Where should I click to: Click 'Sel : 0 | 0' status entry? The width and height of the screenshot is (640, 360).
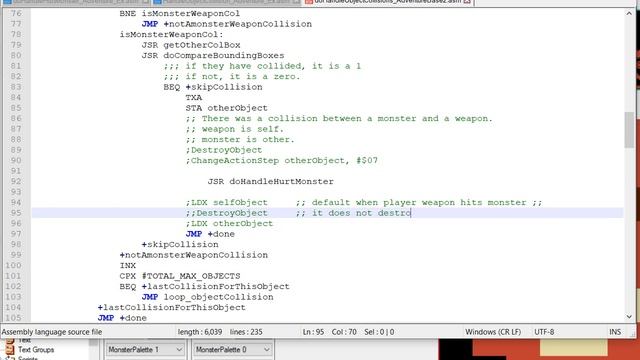pos(379,332)
